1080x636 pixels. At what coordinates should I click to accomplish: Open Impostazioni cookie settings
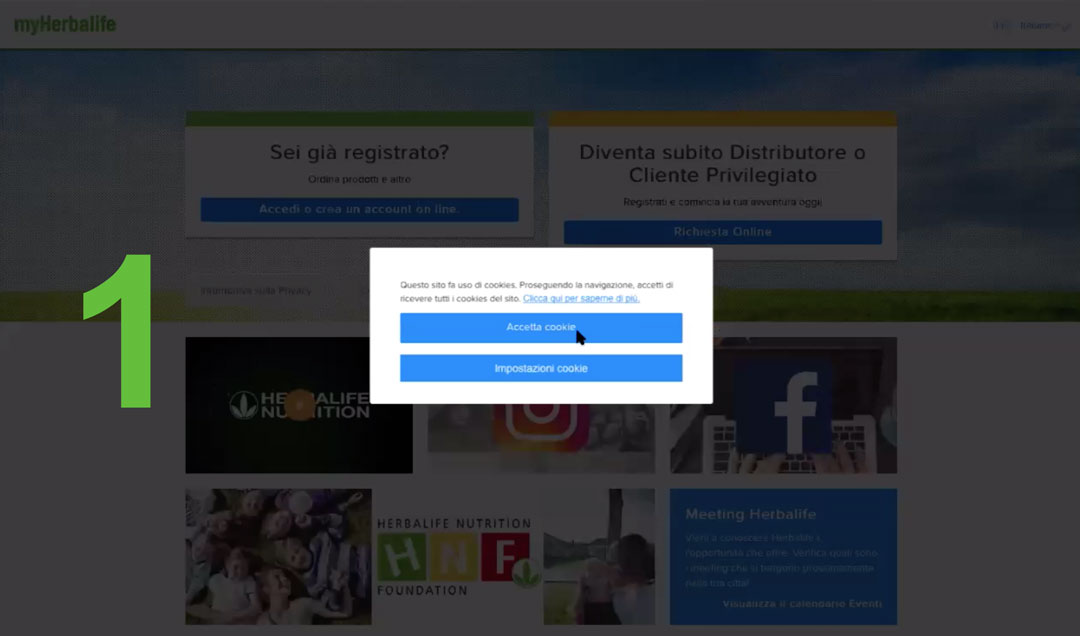pyautogui.click(x=541, y=369)
